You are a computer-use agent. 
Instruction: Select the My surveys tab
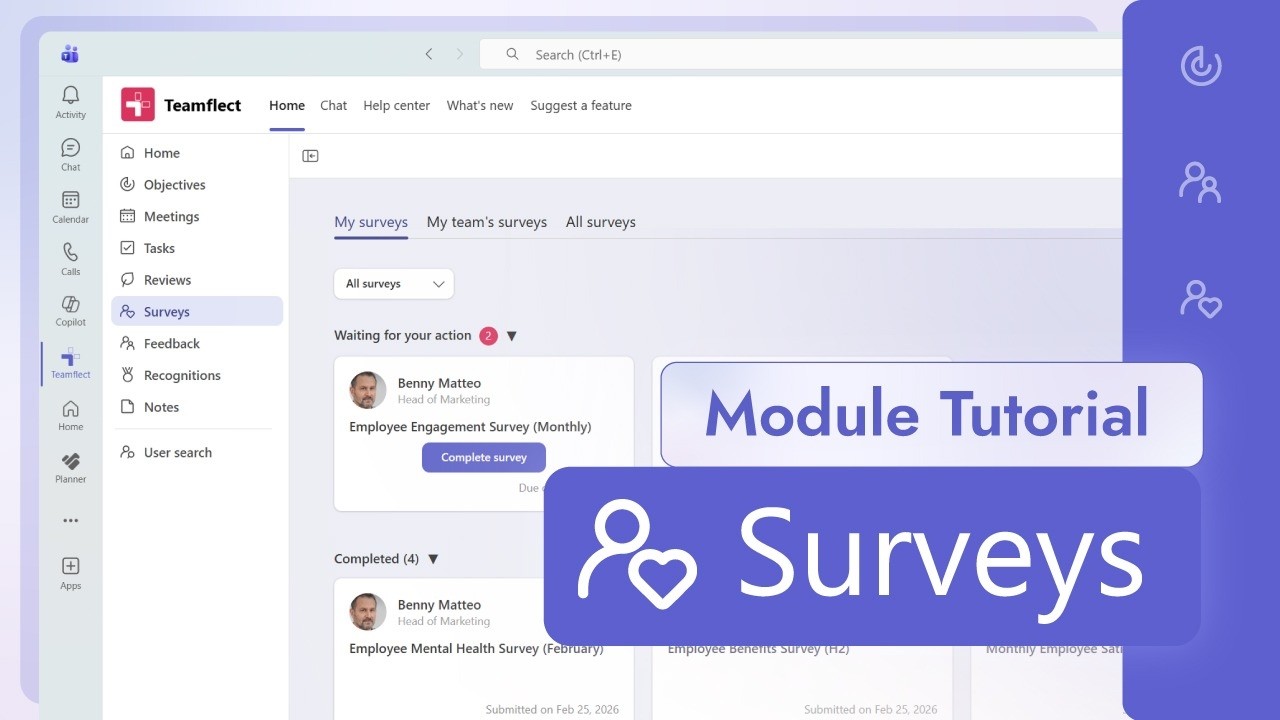(x=371, y=222)
